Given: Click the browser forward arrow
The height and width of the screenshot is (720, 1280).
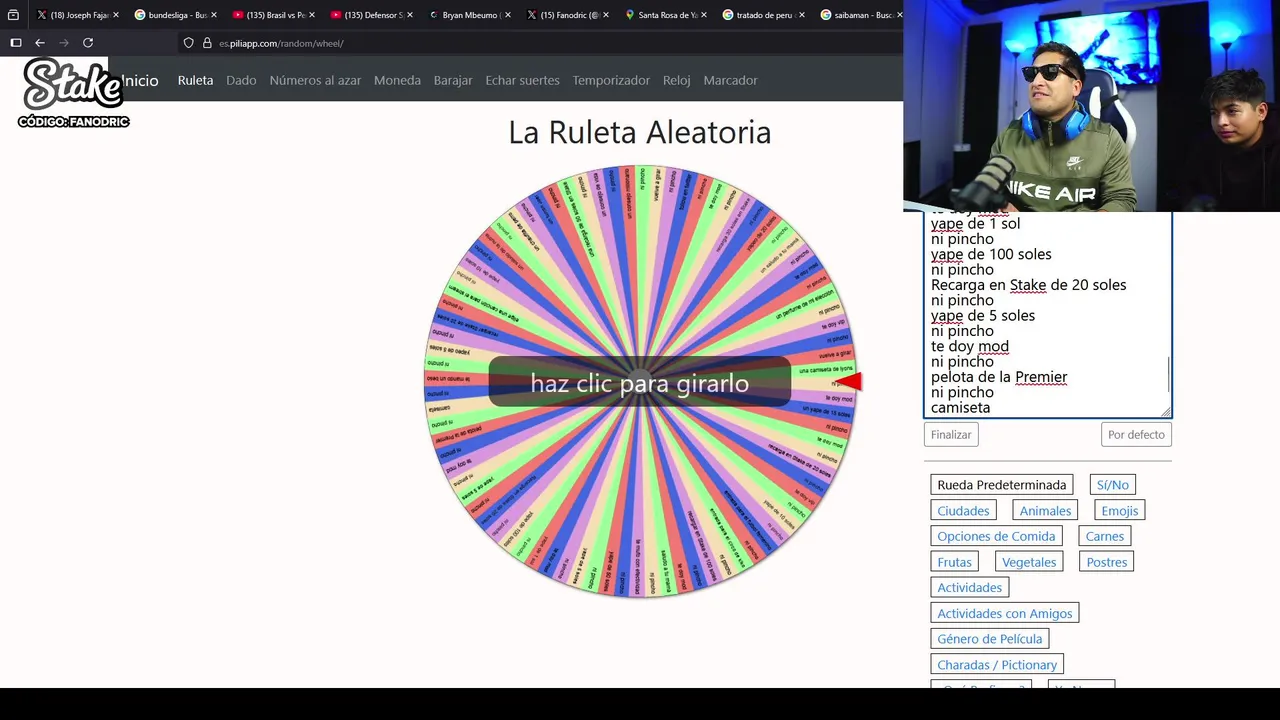Looking at the screenshot, I should tap(64, 43).
